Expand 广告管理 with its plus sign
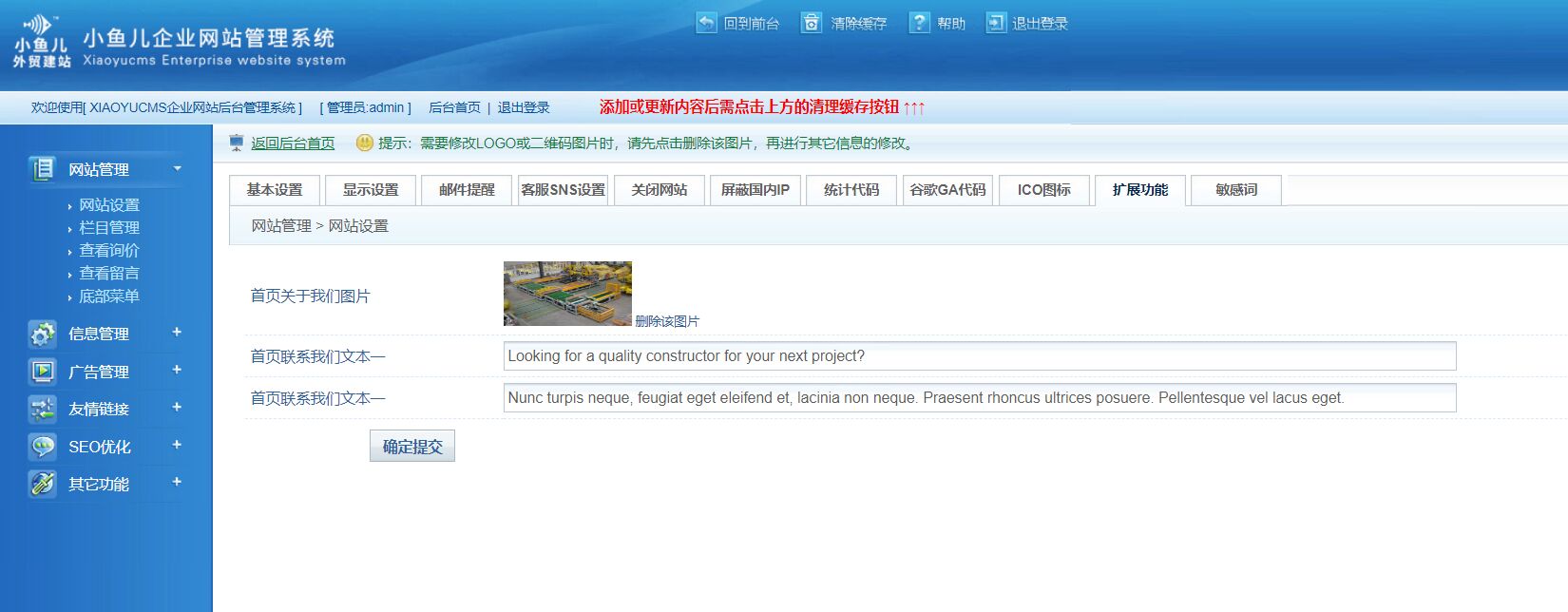The width and height of the screenshot is (1568, 612). click(177, 370)
